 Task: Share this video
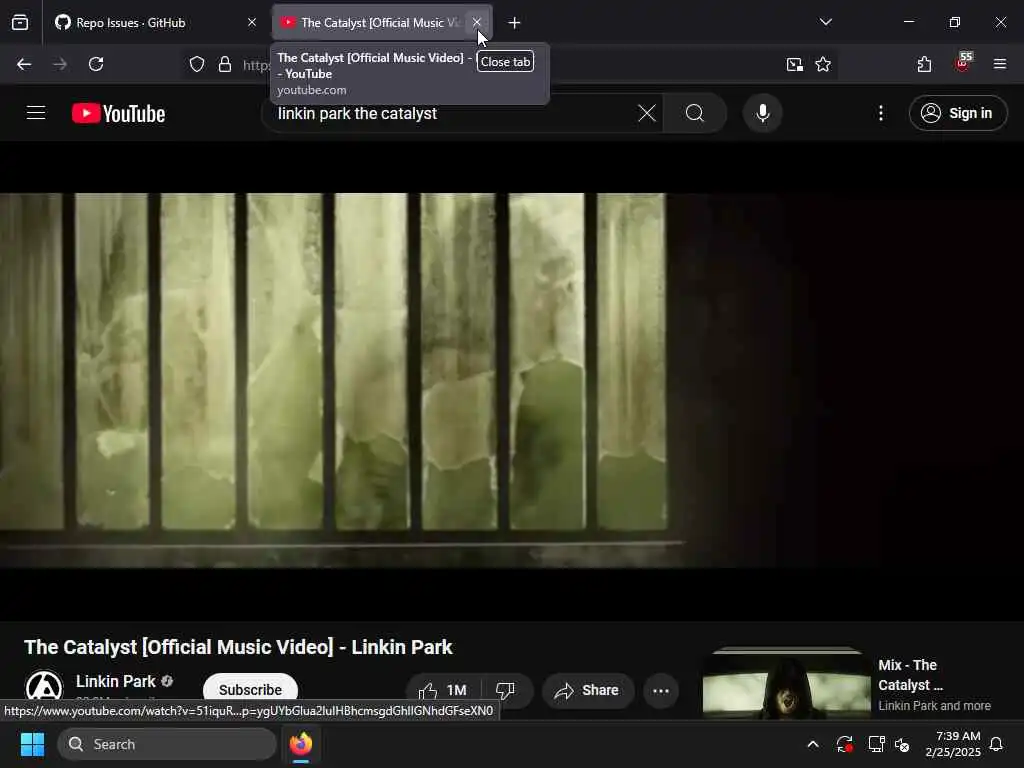click(588, 690)
